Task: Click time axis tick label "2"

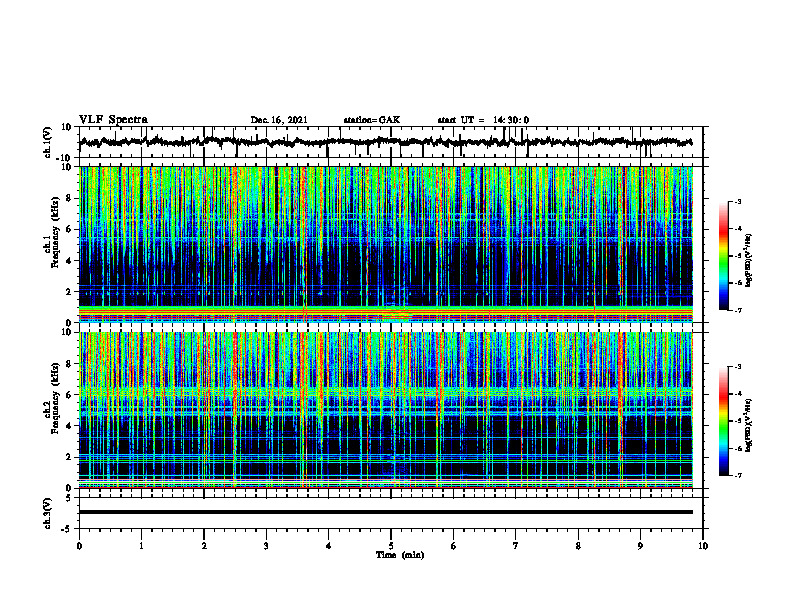Action: [x=204, y=546]
